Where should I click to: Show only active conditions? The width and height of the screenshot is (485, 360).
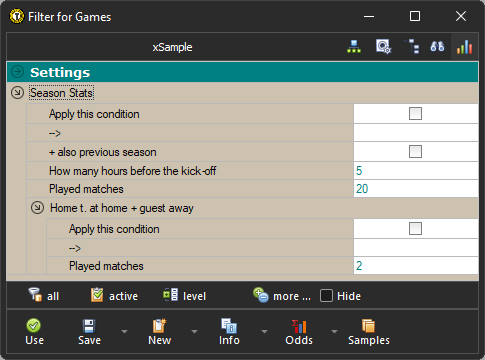click(x=114, y=296)
